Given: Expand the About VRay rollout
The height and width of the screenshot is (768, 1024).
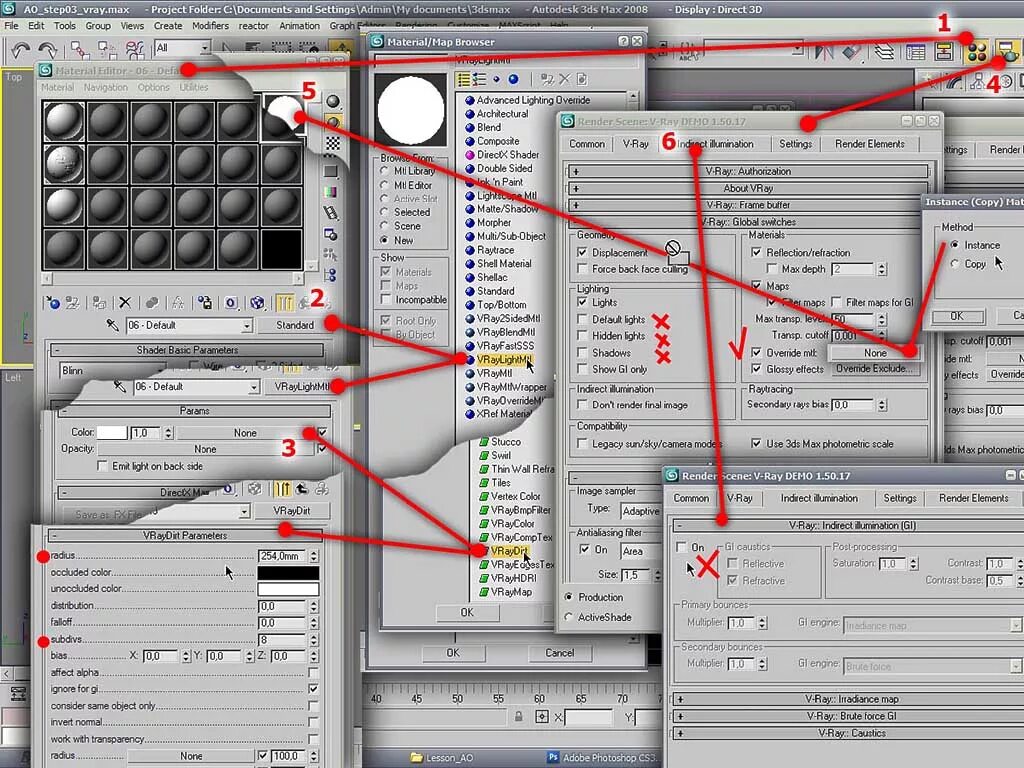Looking at the screenshot, I should coord(748,188).
